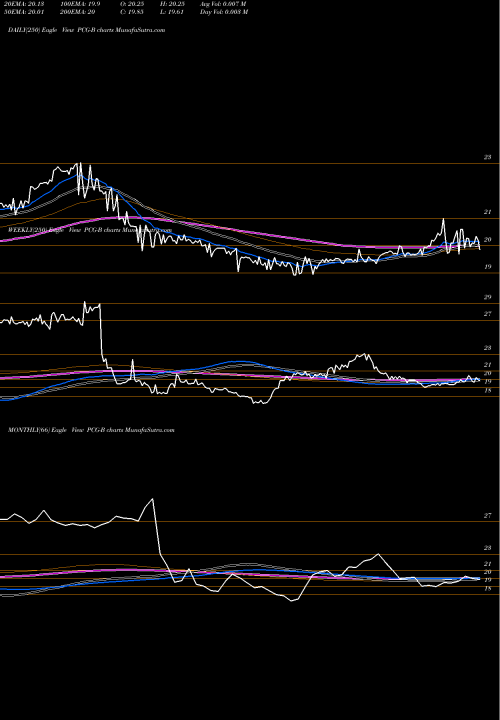Click the 27 price label on weekly chart
This screenshot has height=720, width=500.
pyautogui.click(x=487, y=314)
